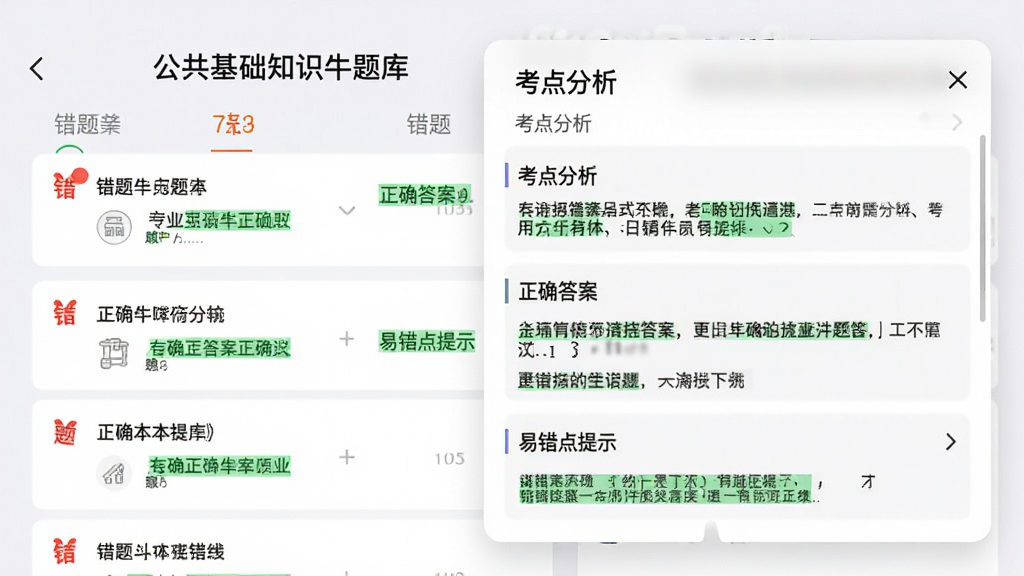Screen dimensions: 1024x576
Task: Tap the plus icon beside the 105 count
Action: tap(347, 457)
